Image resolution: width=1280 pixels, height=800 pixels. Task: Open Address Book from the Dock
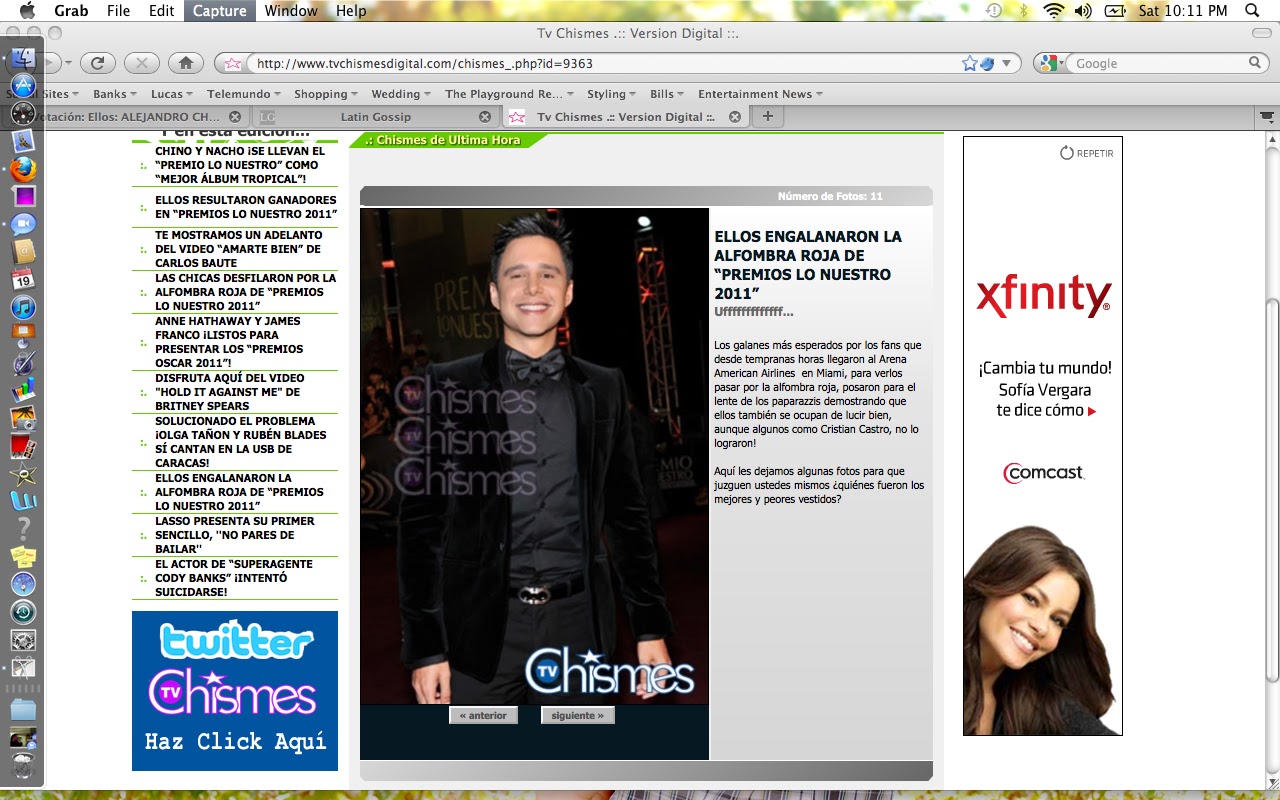click(23, 251)
